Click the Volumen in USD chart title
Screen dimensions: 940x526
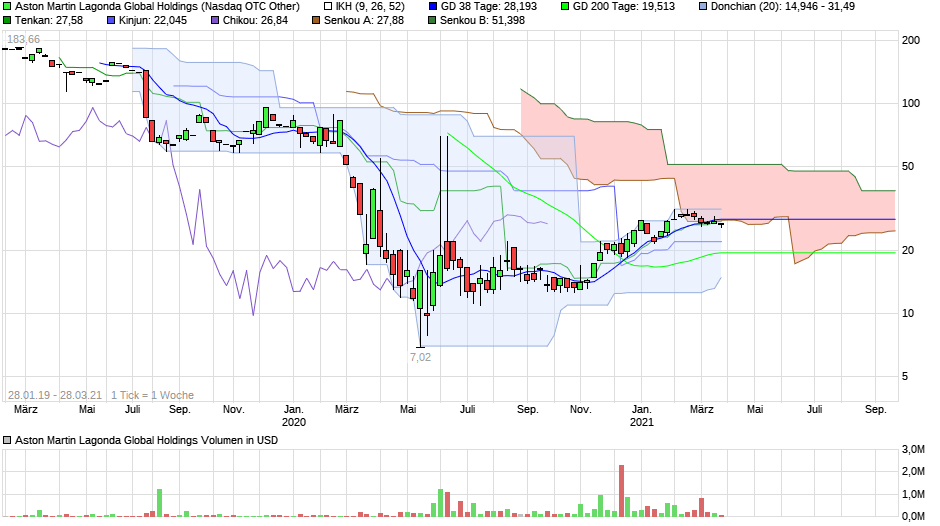click(x=146, y=440)
